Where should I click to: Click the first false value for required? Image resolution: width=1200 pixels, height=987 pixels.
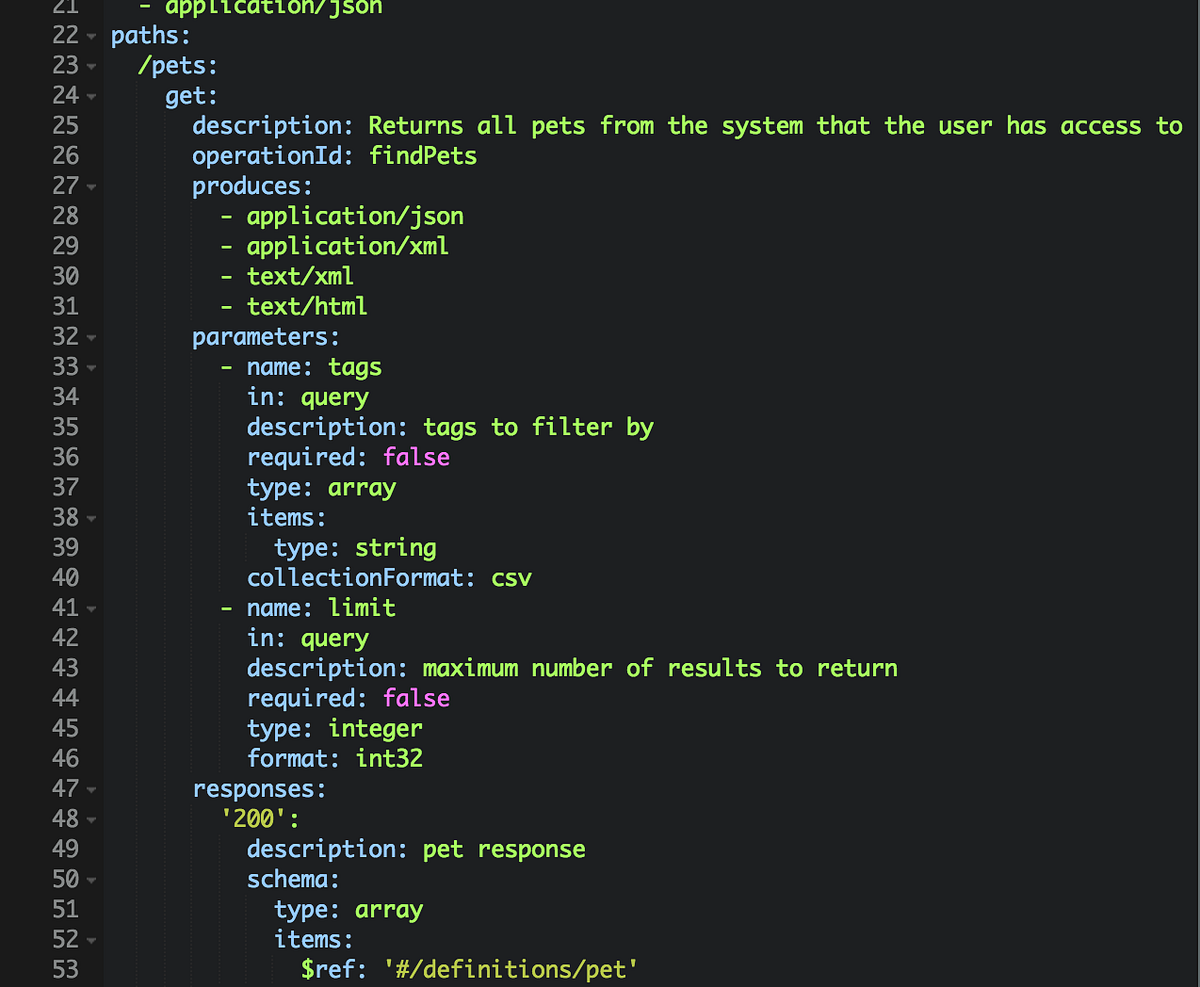(x=416, y=457)
